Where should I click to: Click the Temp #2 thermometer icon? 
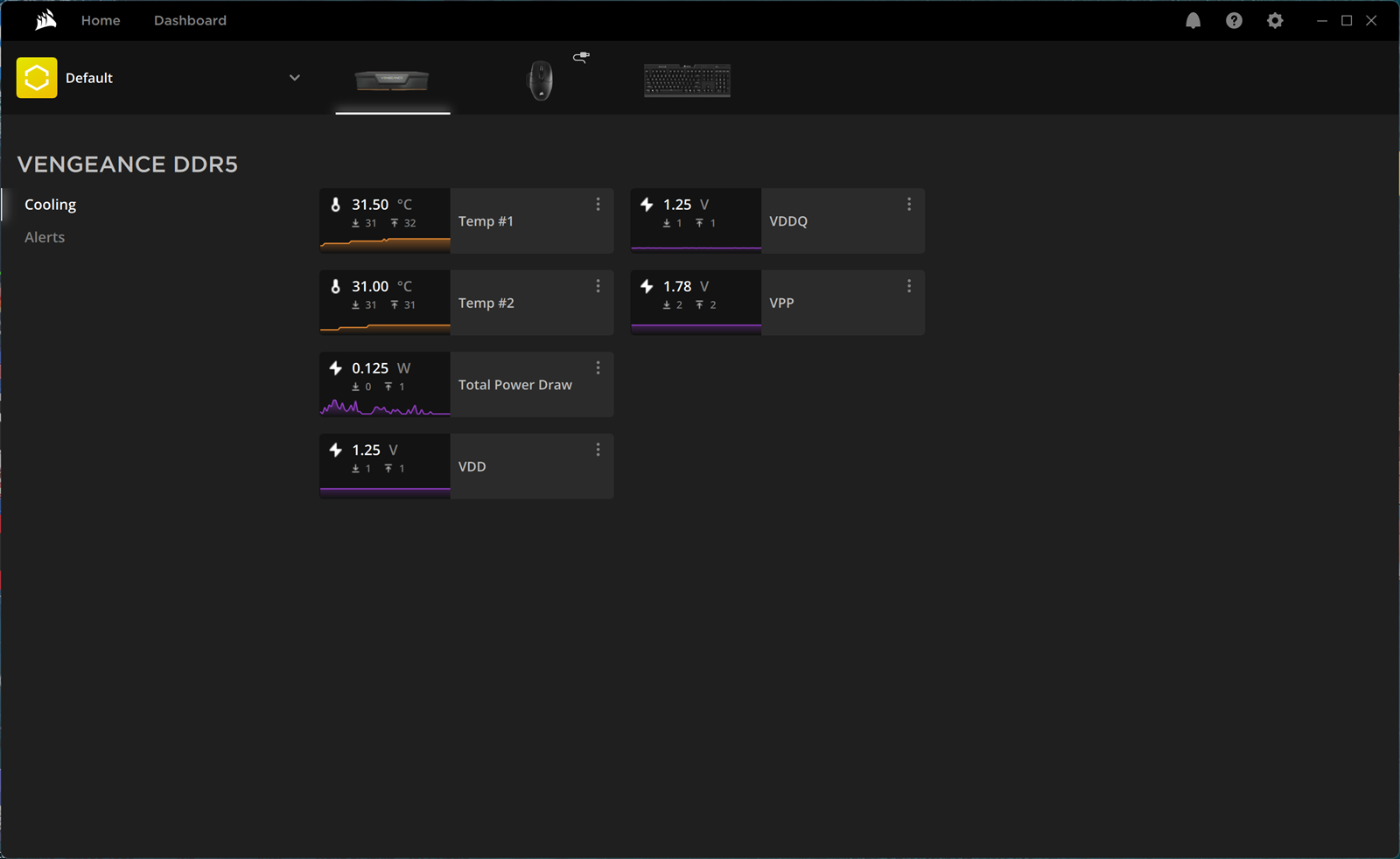pyautogui.click(x=335, y=286)
